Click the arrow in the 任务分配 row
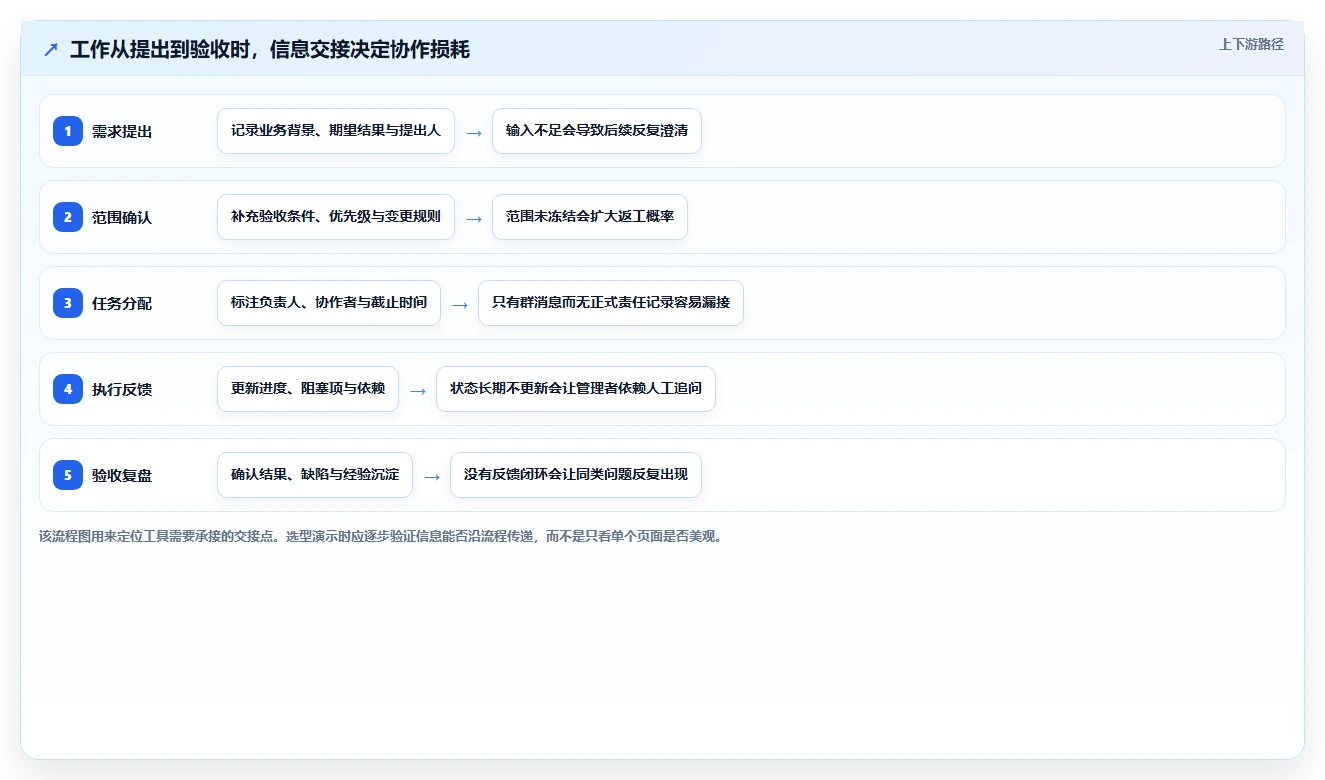This screenshot has height=780, width=1325. [x=460, y=304]
